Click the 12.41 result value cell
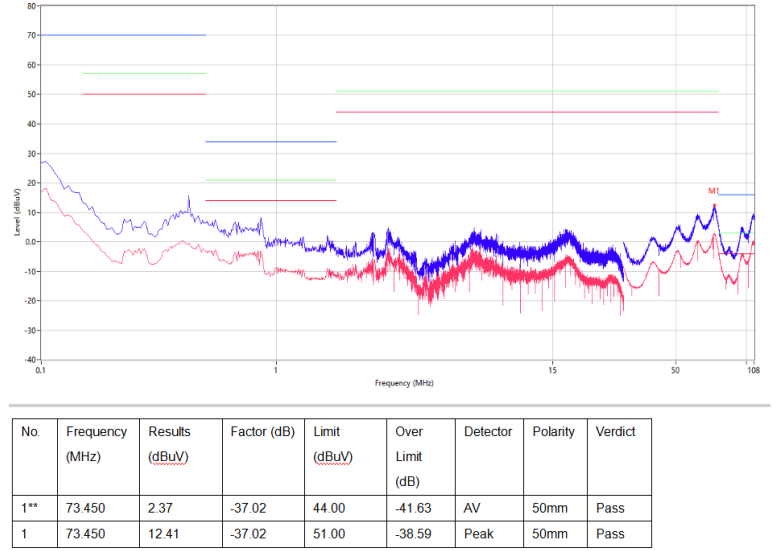The width and height of the screenshot is (775, 551). click(x=164, y=534)
